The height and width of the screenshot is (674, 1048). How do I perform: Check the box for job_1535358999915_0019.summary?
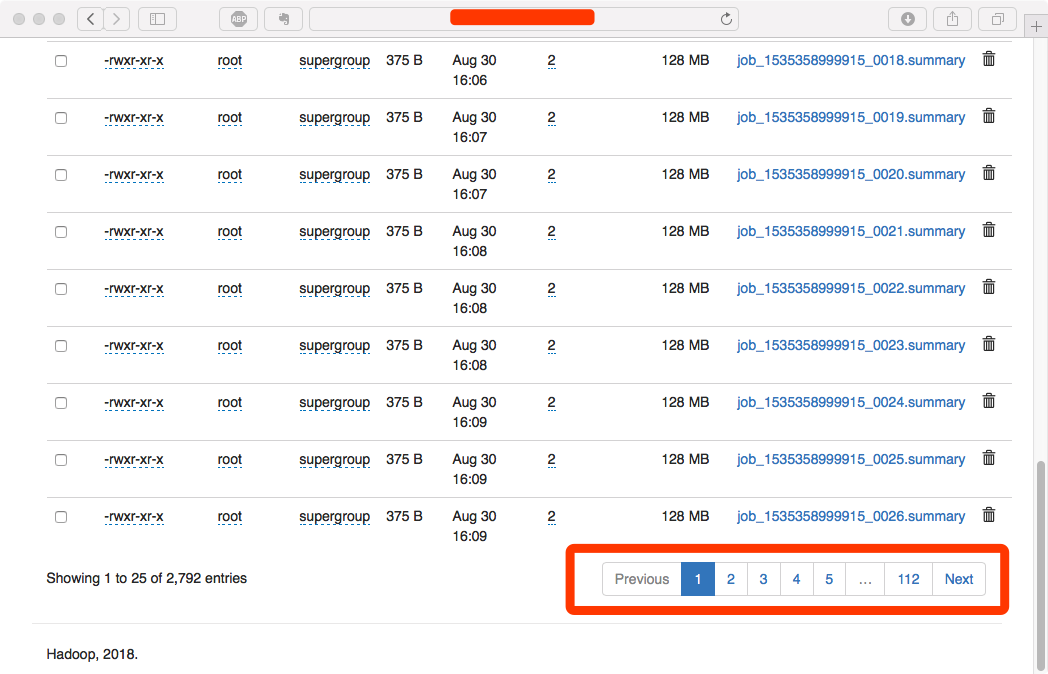(x=61, y=118)
